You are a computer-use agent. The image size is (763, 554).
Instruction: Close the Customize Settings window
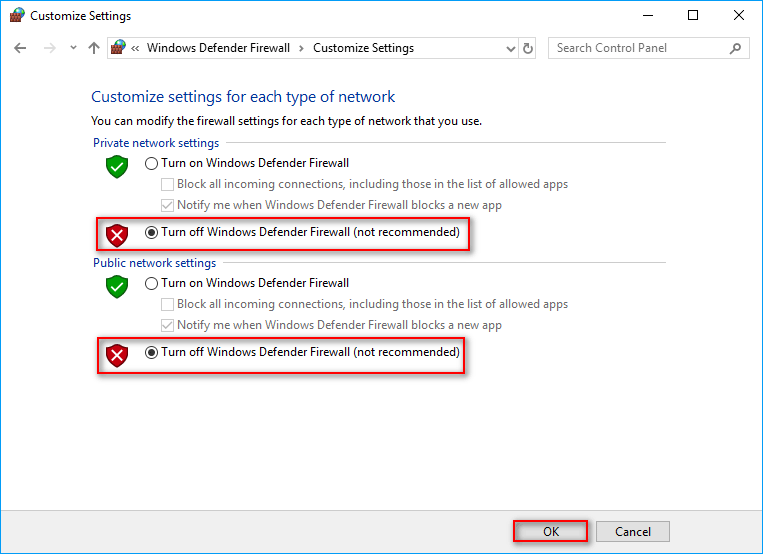coord(739,16)
